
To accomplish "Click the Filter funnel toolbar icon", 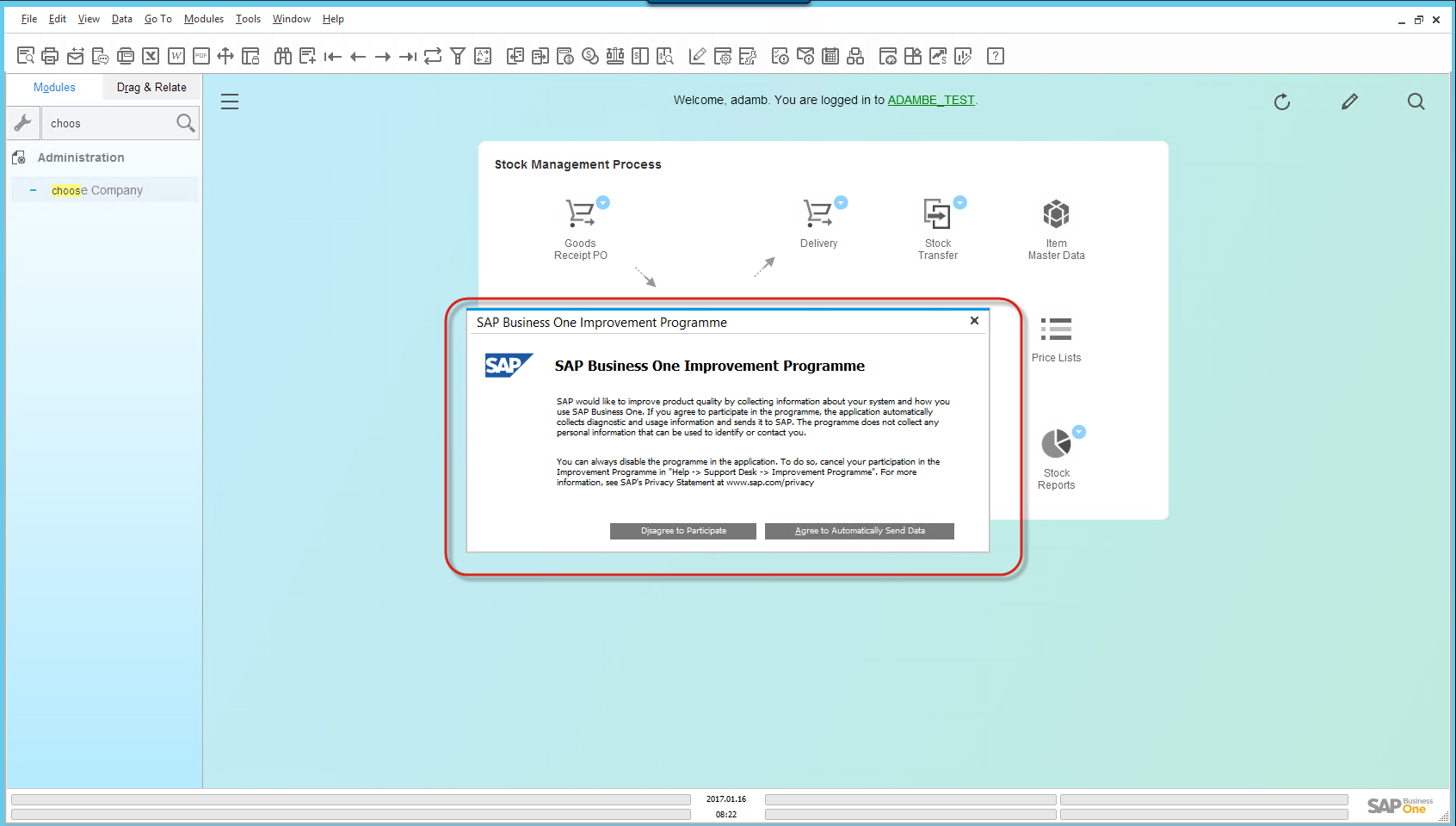I will (458, 56).
